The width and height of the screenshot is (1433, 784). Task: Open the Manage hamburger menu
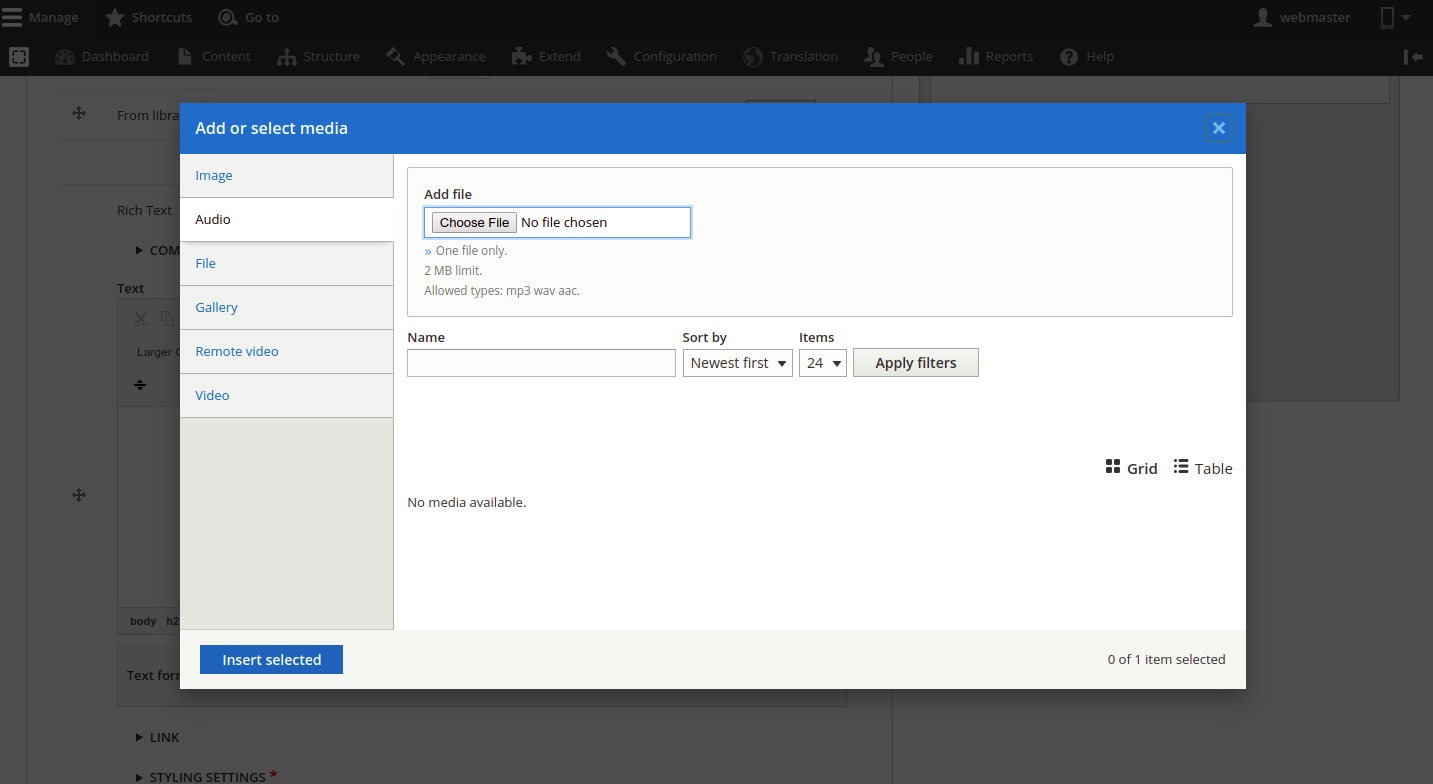[x=40, y=17]
